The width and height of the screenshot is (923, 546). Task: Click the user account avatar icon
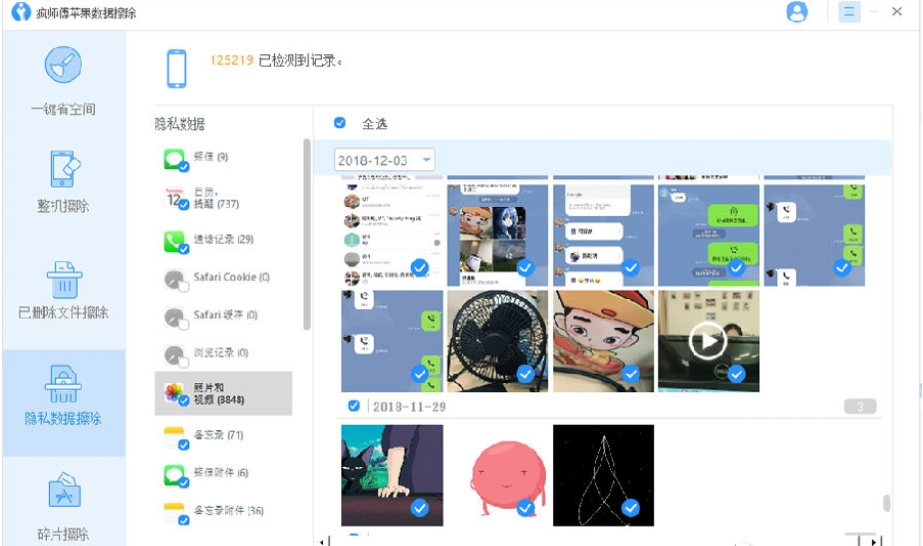797,12
